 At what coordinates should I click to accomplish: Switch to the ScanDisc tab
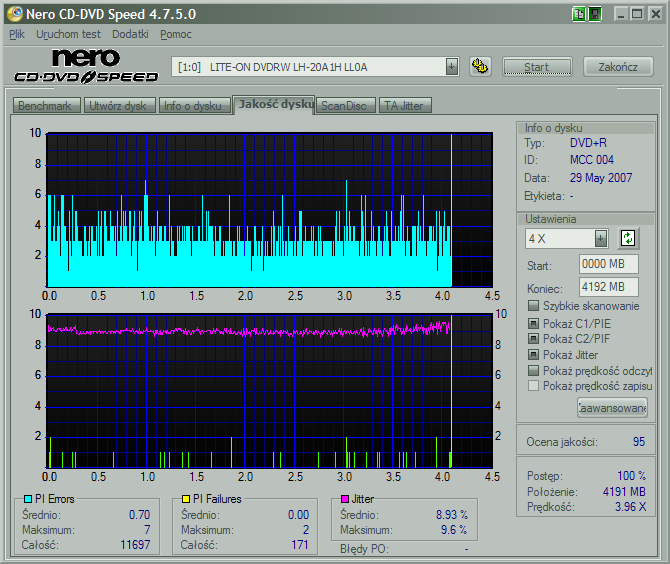pos(345,106)
